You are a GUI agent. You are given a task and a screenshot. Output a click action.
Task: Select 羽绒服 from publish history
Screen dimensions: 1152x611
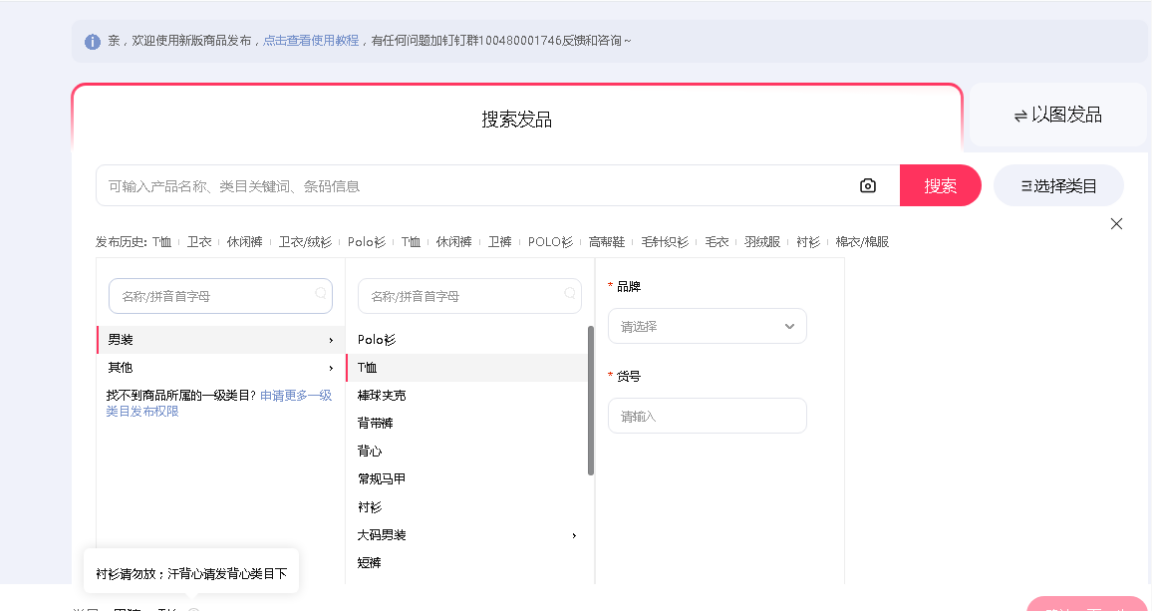coord(762,242)
